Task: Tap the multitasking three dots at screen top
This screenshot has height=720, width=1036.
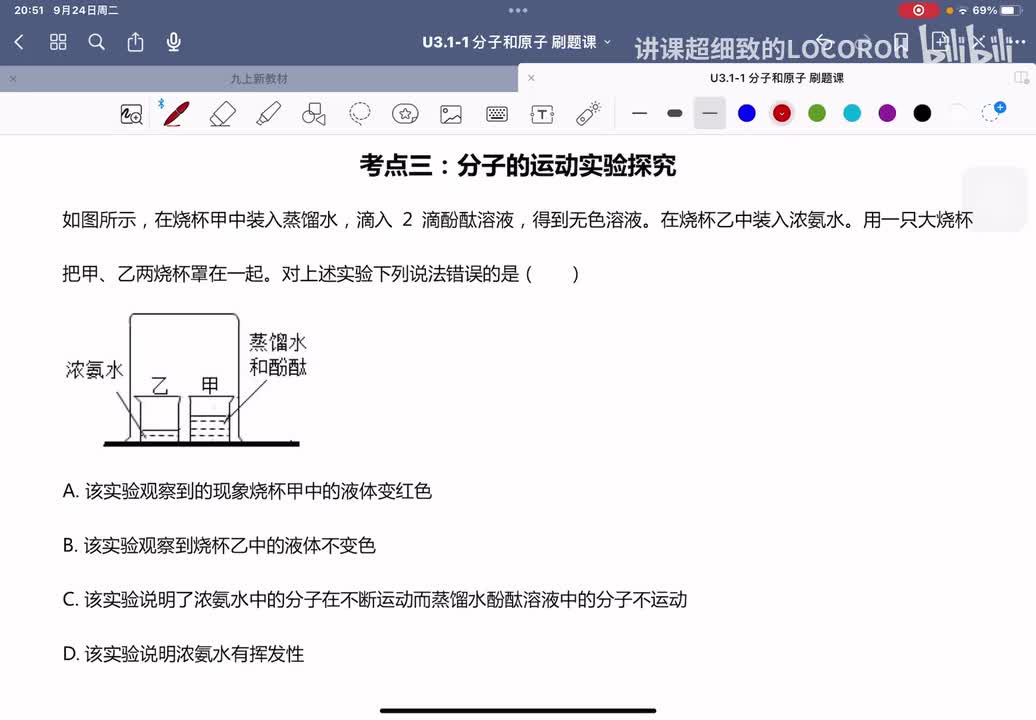Action: tap(518, 11)
